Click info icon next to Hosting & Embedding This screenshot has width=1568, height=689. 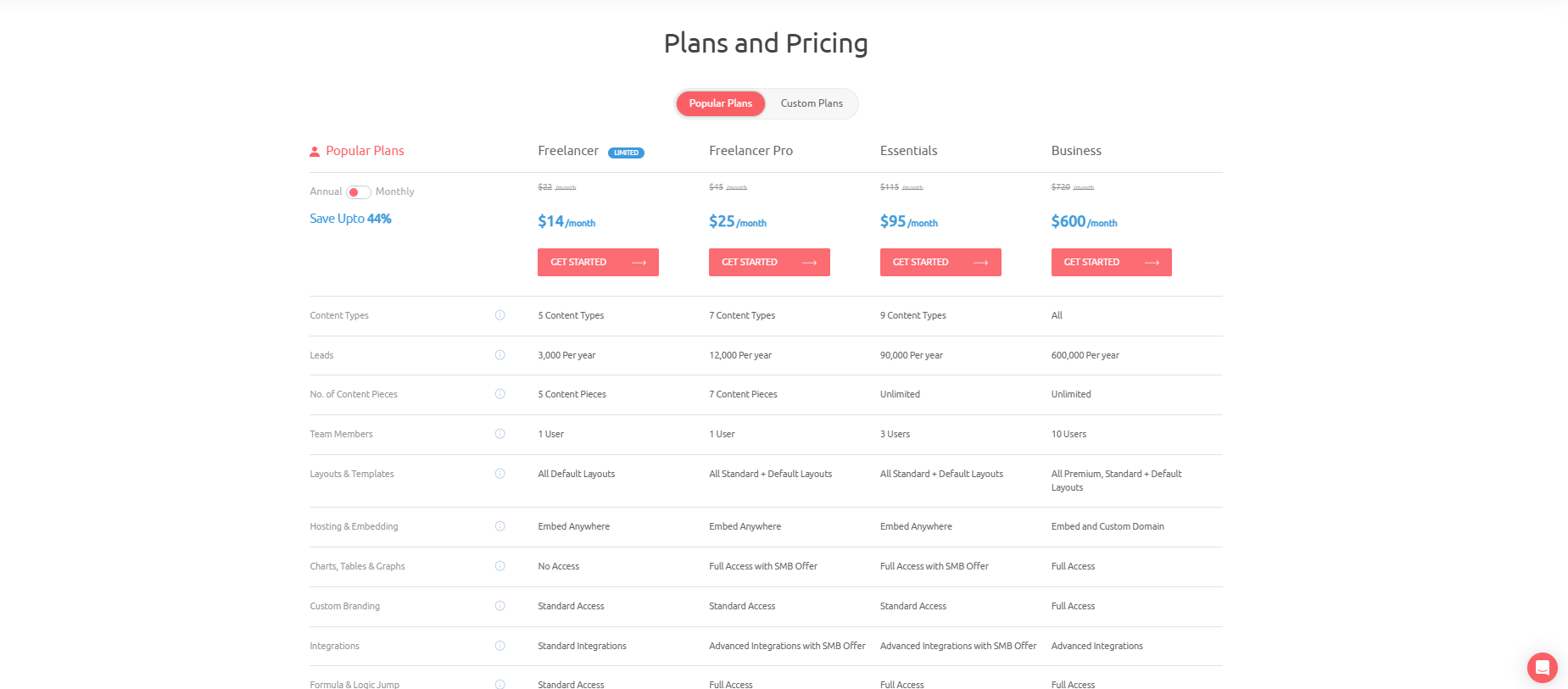click(x=500, y=526)
